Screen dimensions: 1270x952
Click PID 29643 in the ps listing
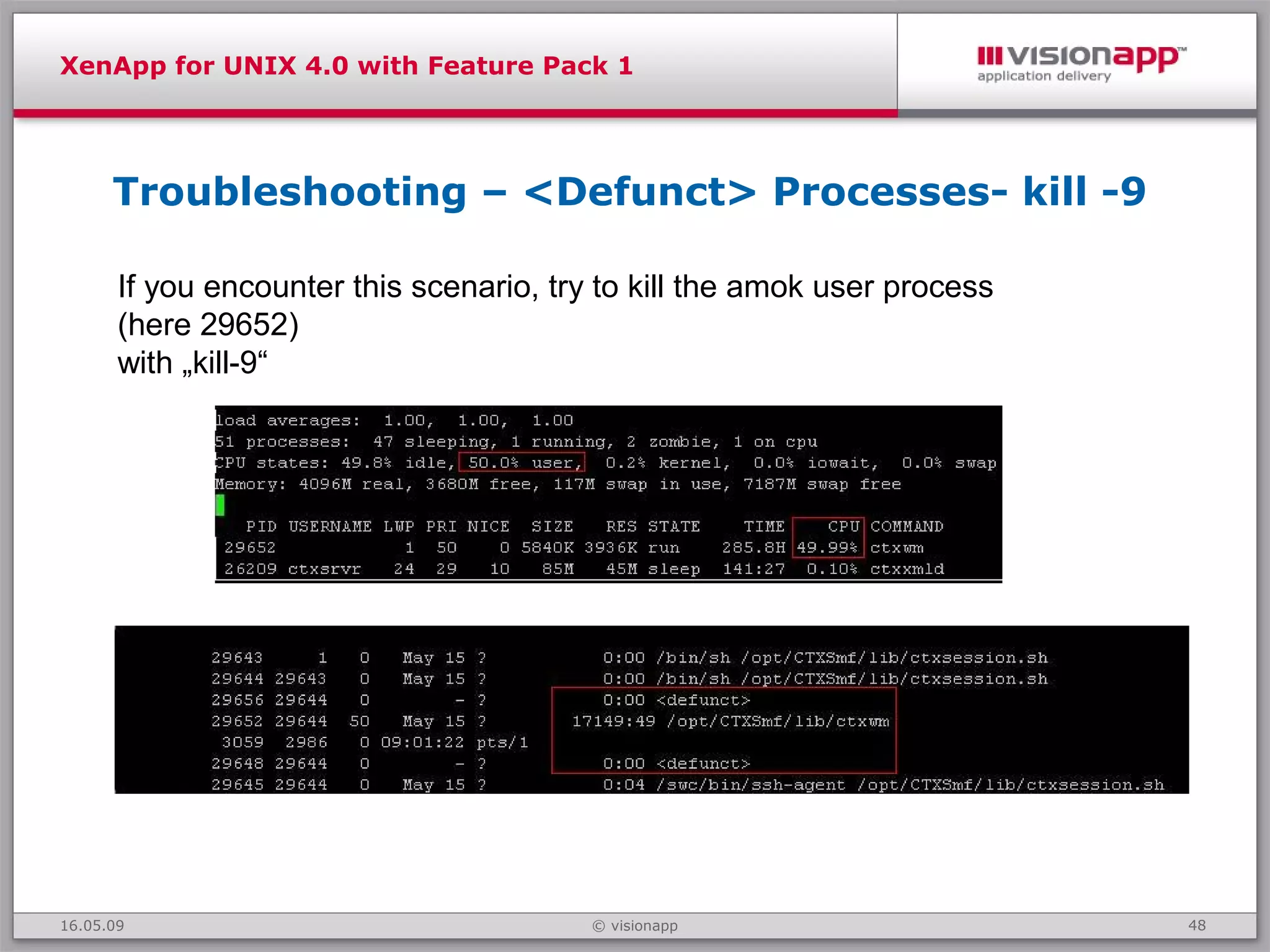237,657
